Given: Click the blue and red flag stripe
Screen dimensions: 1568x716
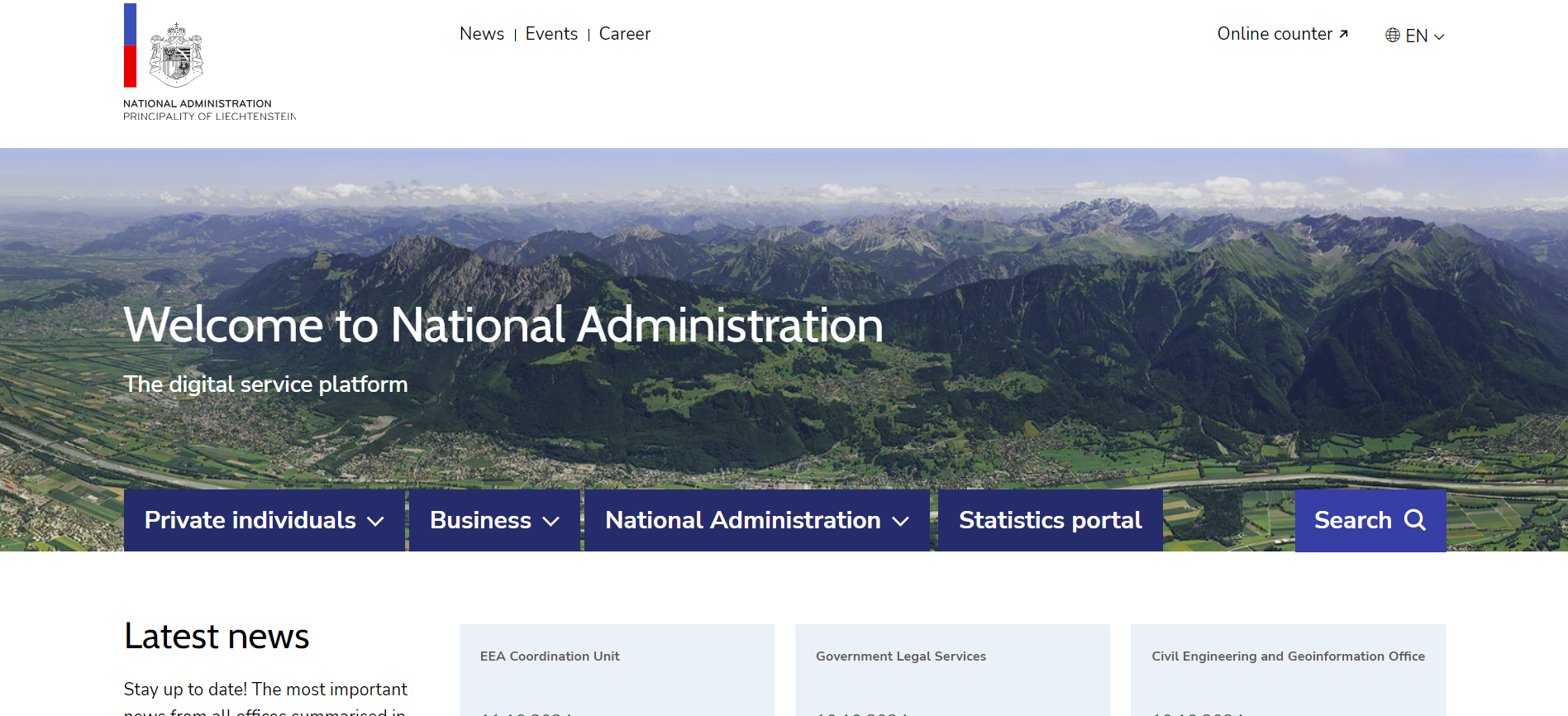Looking at the screenshot, I should tap(130, 45).
